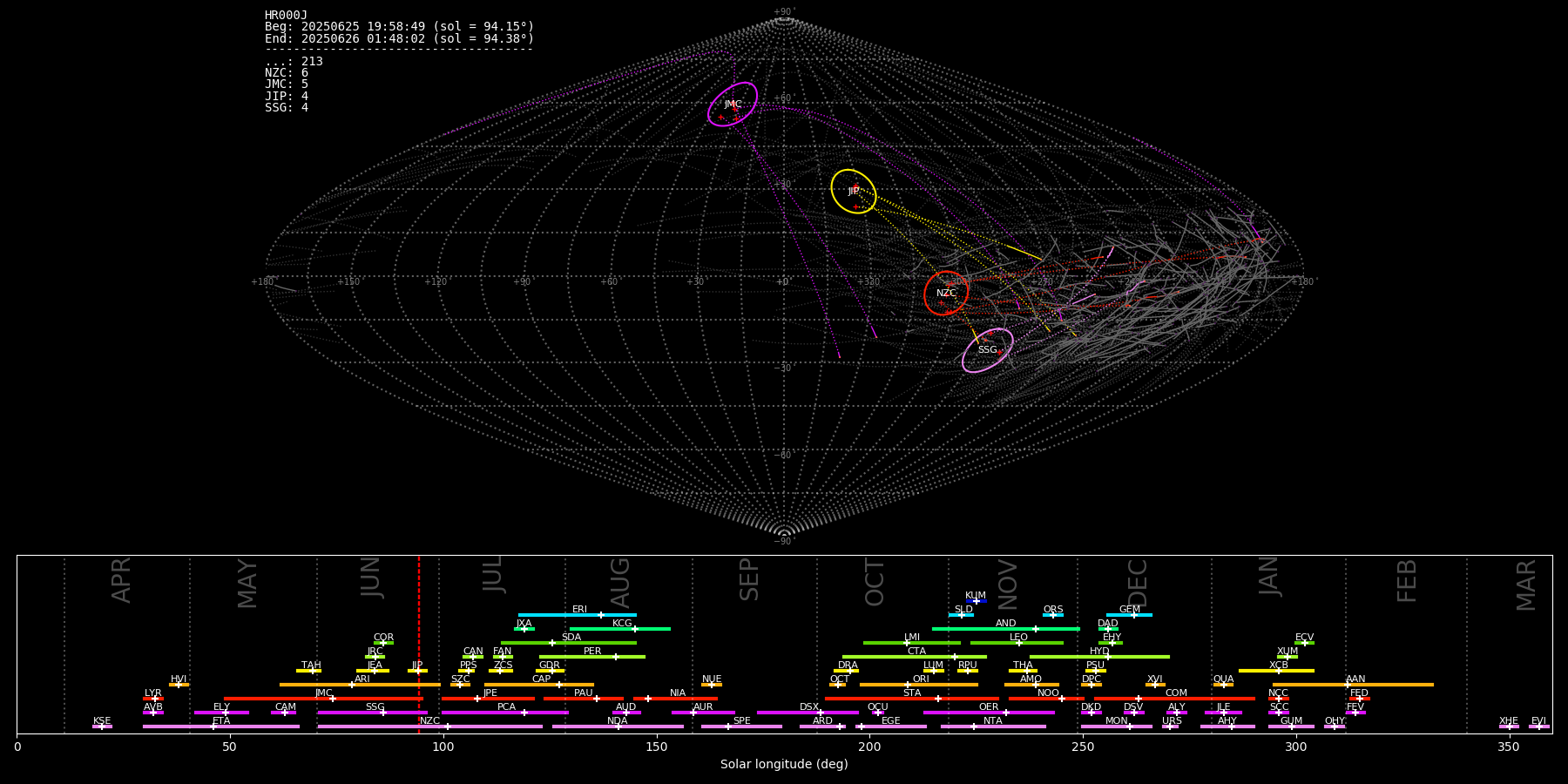This screenshot has height=784, width=1568.
Task: Select the red NIA shower bar
Action: pyautogui.click(x=676, y=699)
